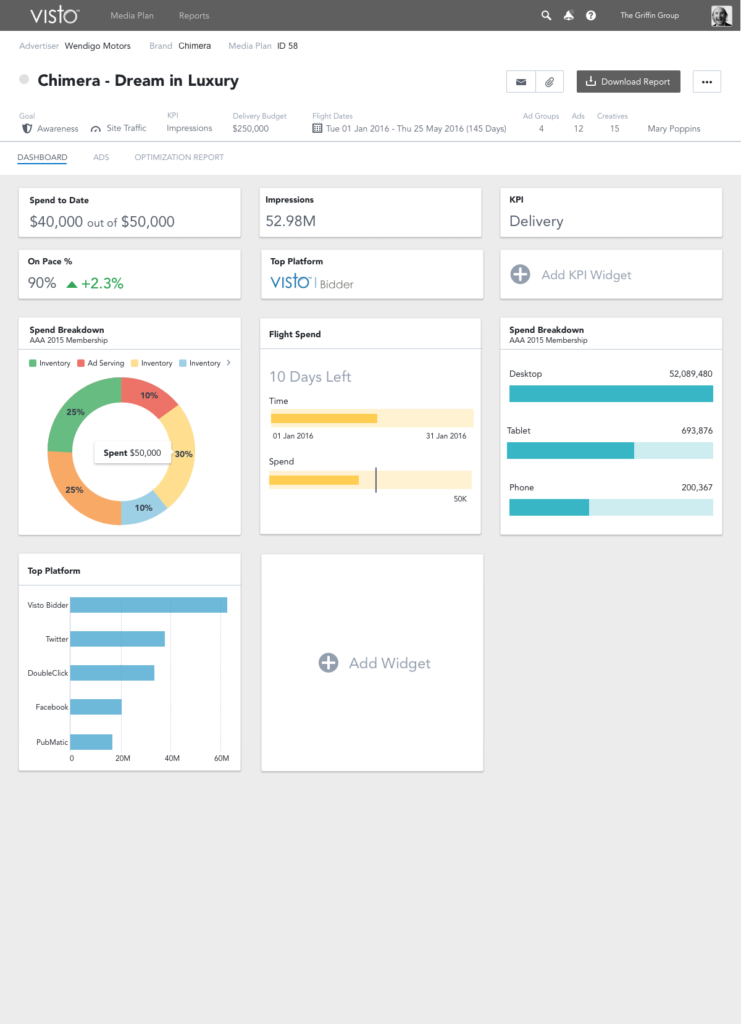Viewport: 741px width, 1024px height.
Task: Click the Phone 200,367 value
Action: click(697, 488)
